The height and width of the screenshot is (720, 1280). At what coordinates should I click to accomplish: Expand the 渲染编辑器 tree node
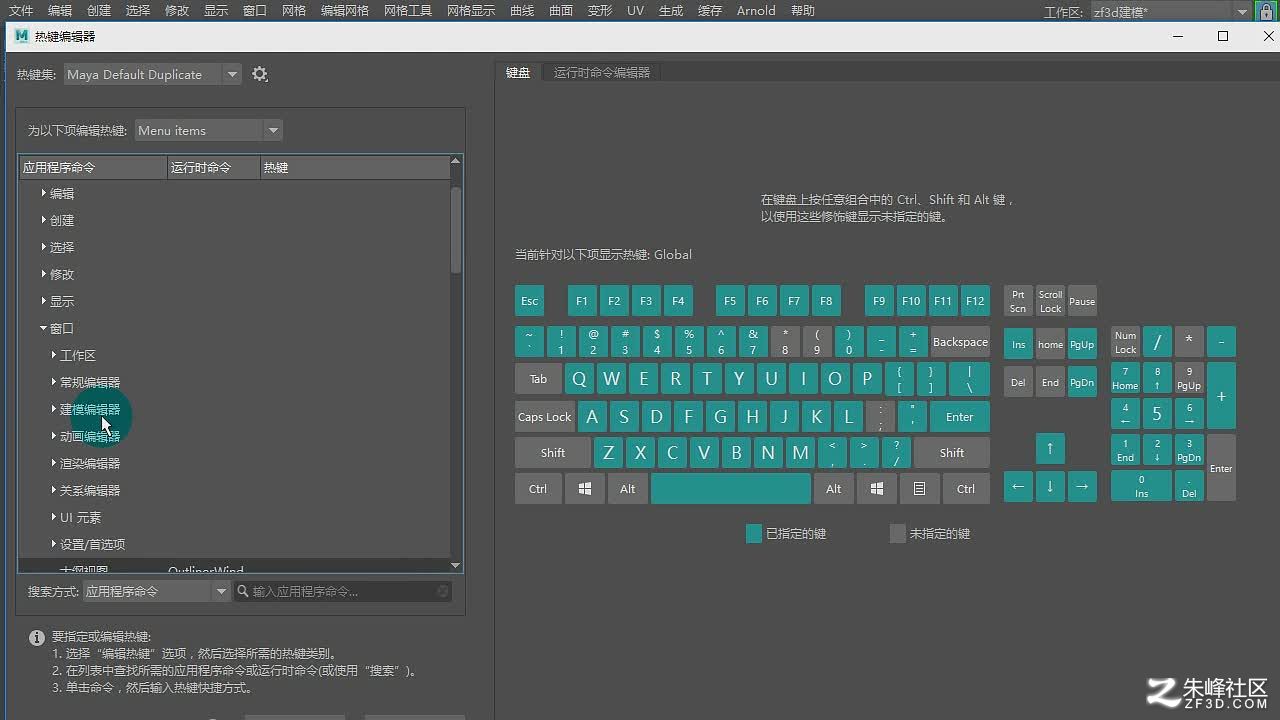coord(54,463)
